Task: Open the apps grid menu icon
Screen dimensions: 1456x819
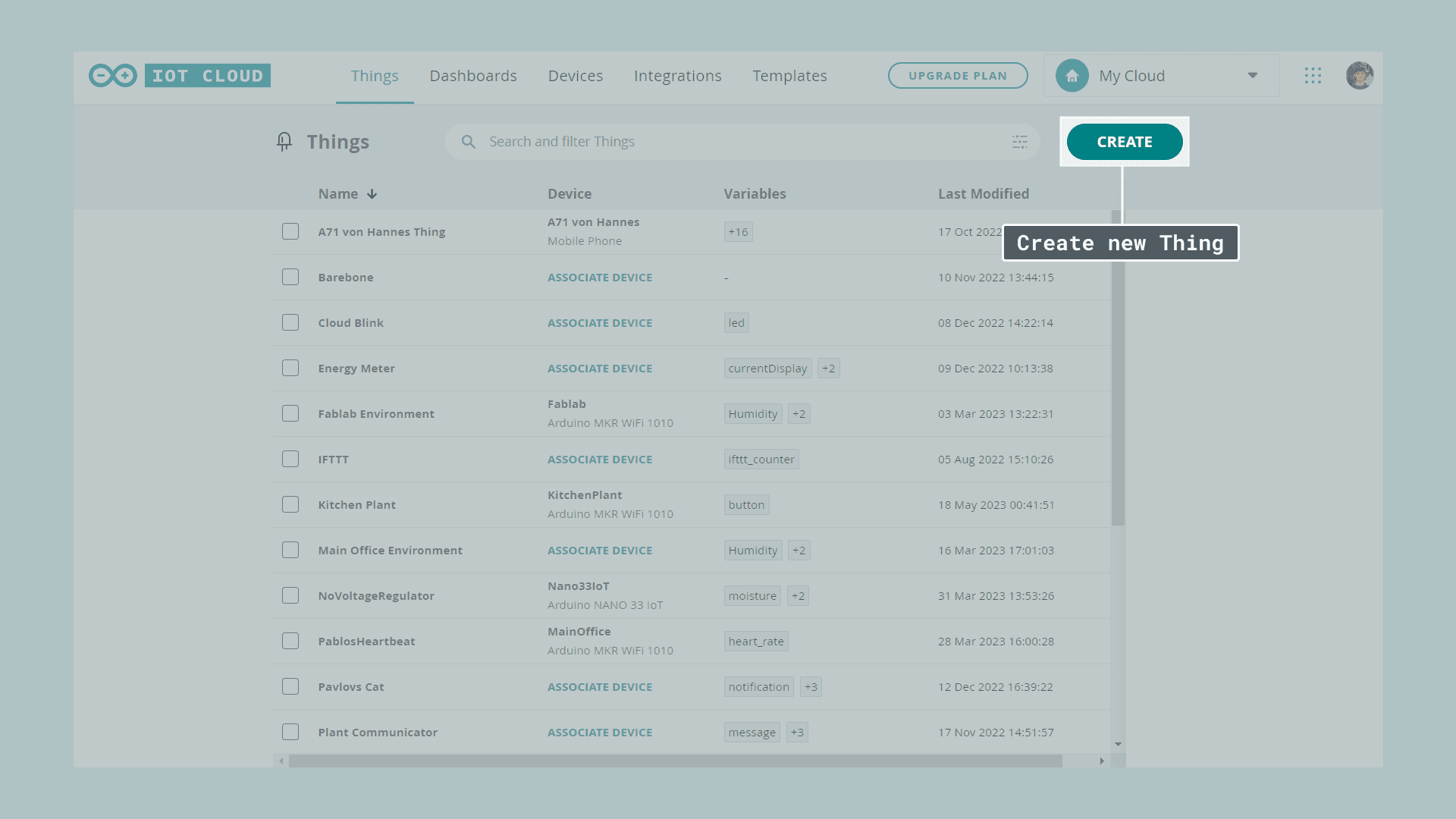Action: (x=1313, y=76)
